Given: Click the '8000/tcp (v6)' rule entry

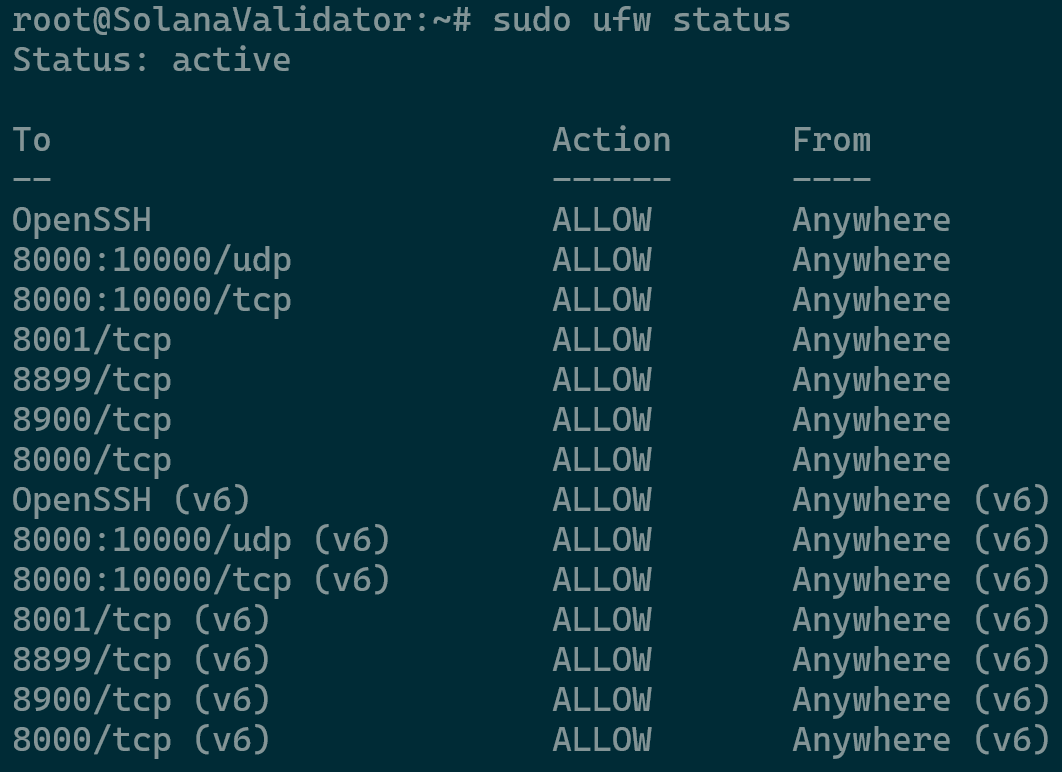Looking at the screenshot, I should click(x=141, y=740).
